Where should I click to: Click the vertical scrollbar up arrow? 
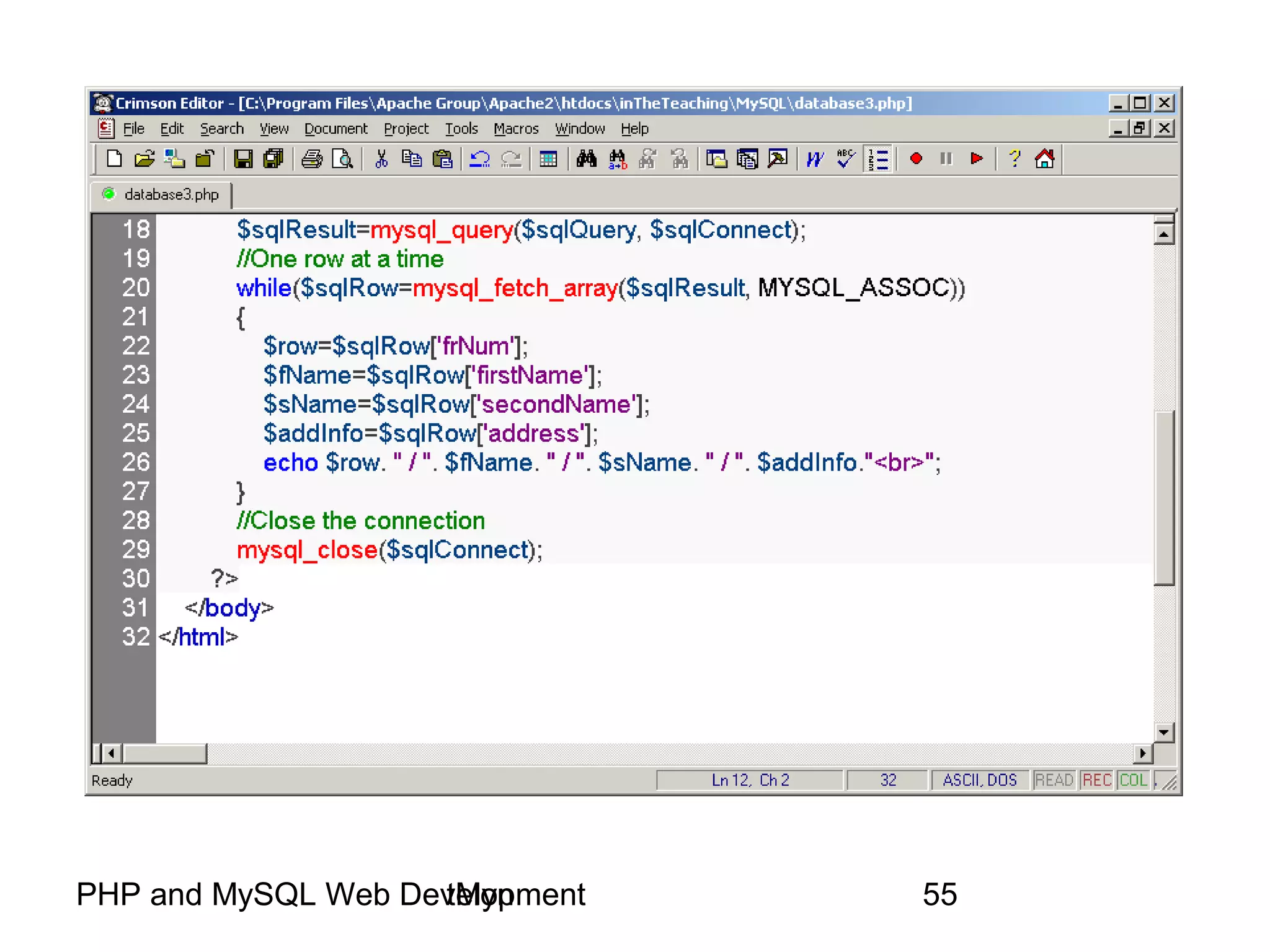tap(1164, 234)
